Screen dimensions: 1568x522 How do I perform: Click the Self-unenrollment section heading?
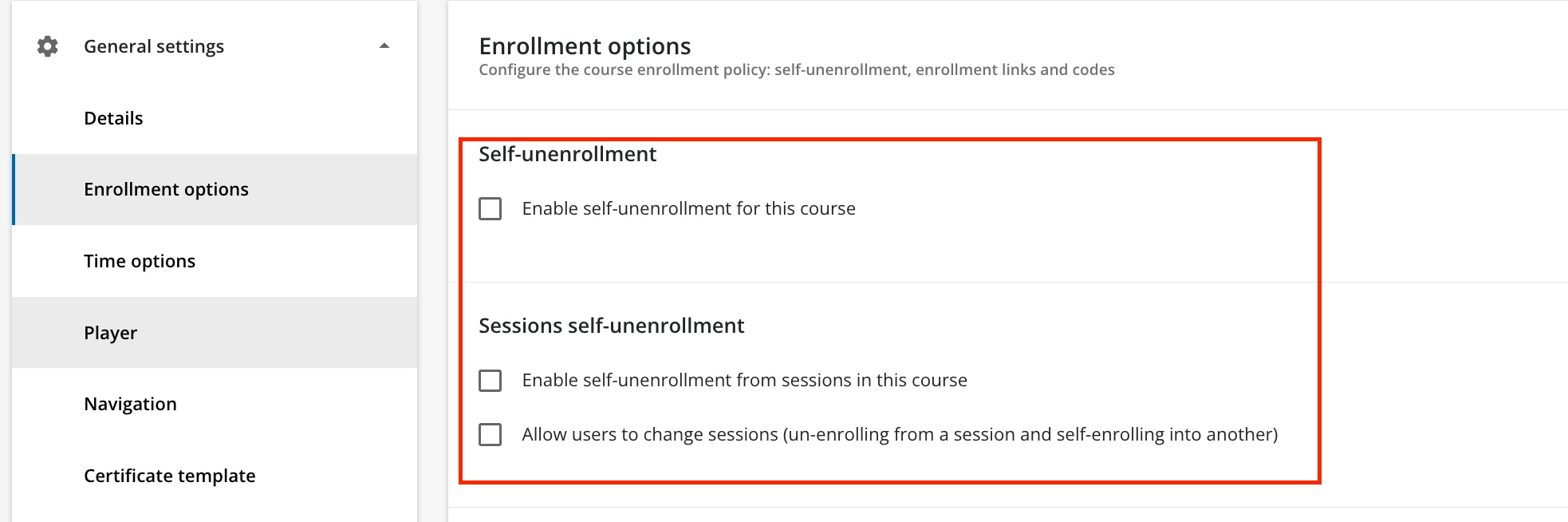(567, 154)
